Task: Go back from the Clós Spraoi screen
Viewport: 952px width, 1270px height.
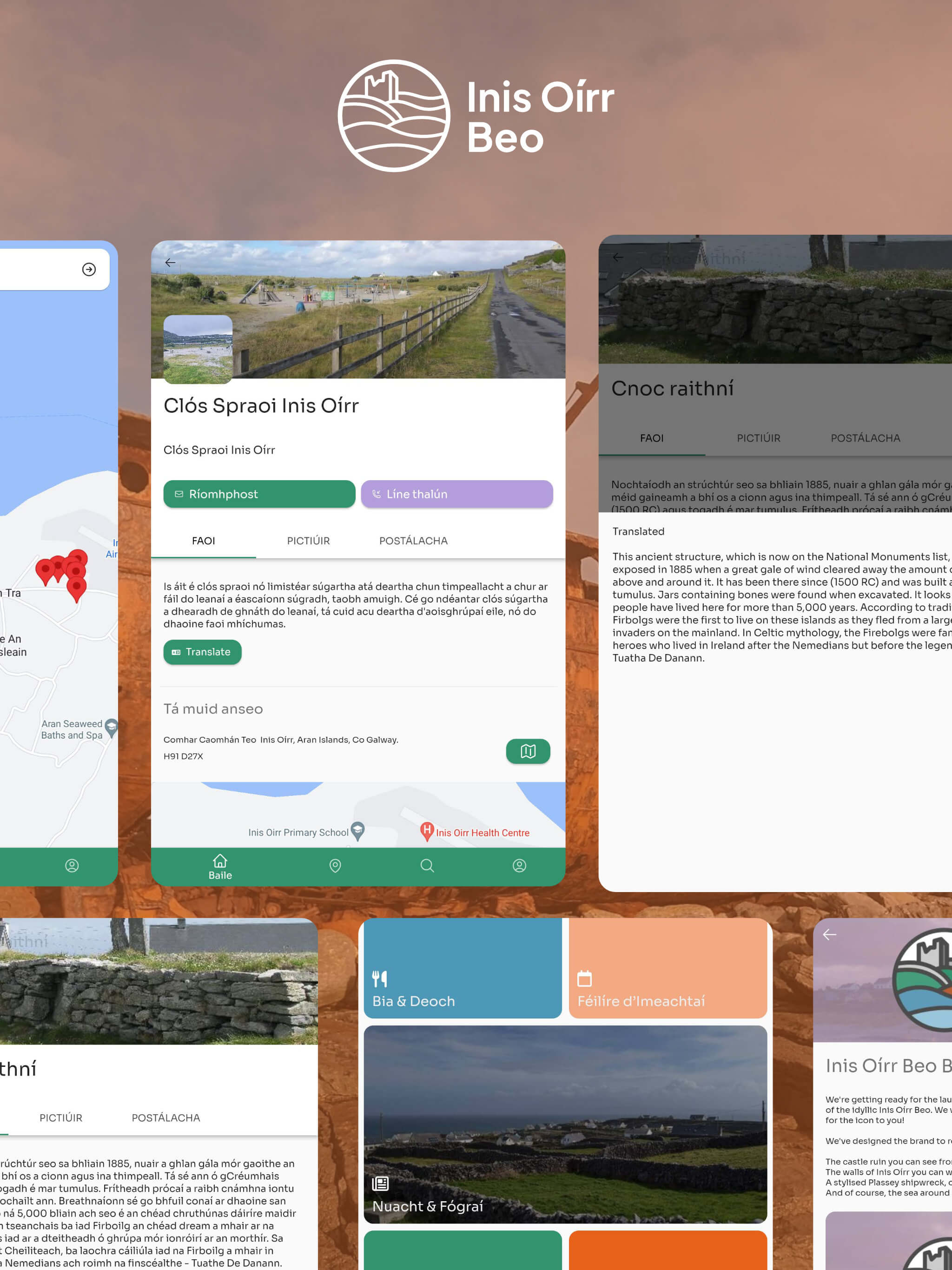Action: [170, 262]
